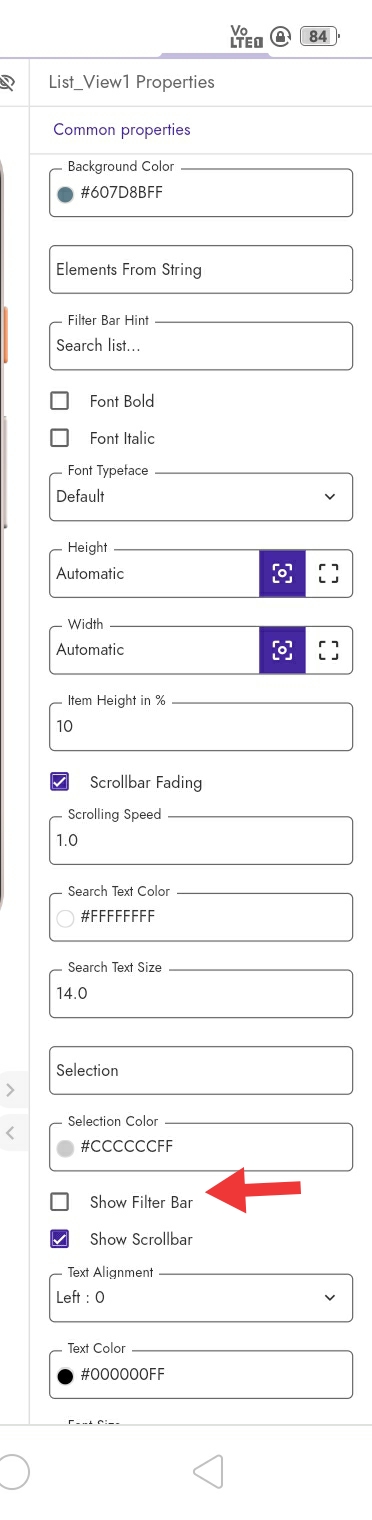Image resolution: width=372 pixels, height=1520 pixels.
Task: Expand panel with right chevron arrow
Action: (10, 1090)
